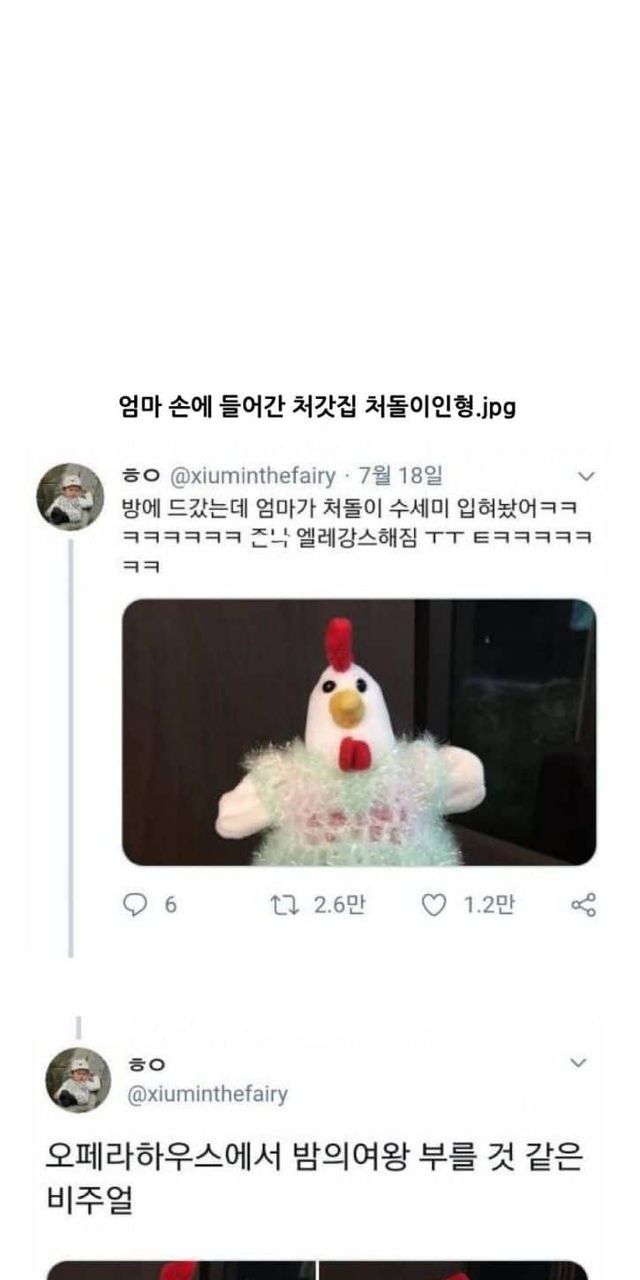Viewport: 640px width, 1280px height.
Task: Click the ㅎㅇ display name in second tweet
Action: pos(146,1064)
